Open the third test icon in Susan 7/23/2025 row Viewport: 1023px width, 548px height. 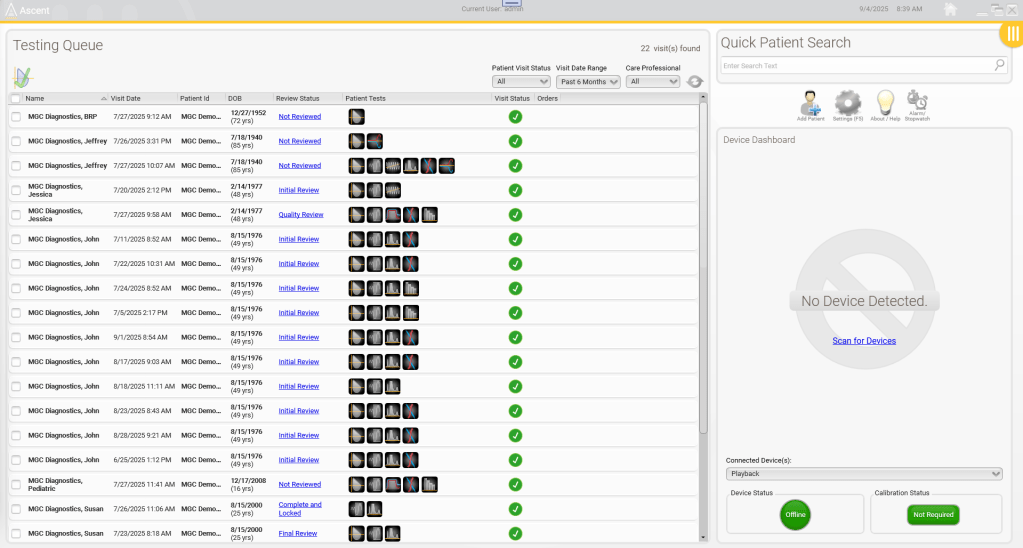[392, 534]
